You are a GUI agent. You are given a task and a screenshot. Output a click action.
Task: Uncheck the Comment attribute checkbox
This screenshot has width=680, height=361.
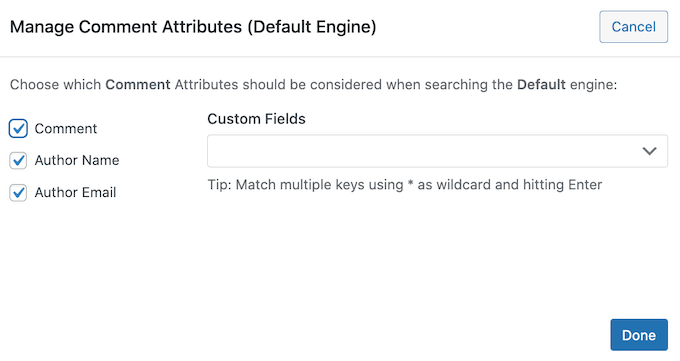click(x=18, y=128)
